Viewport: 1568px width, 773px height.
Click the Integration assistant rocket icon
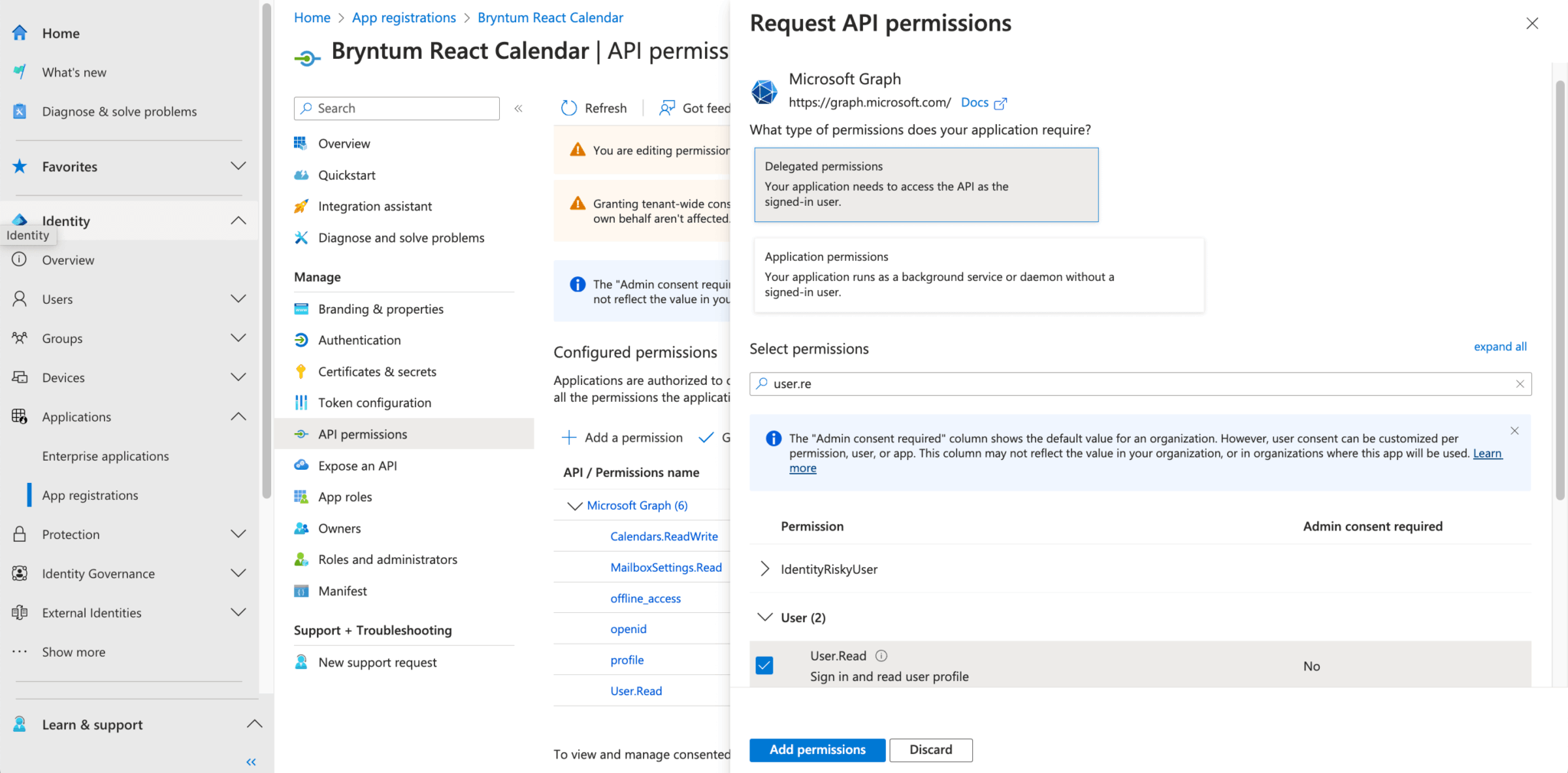(302, 207)
